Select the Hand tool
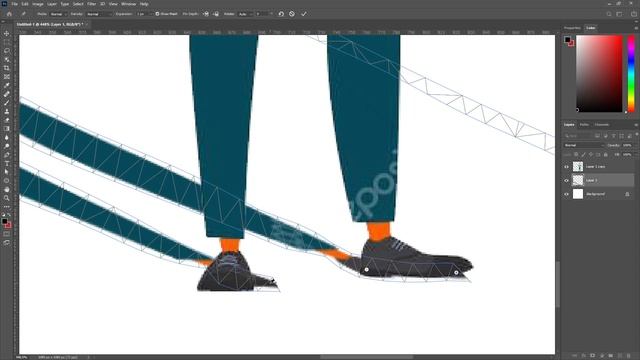 (7, 189)
